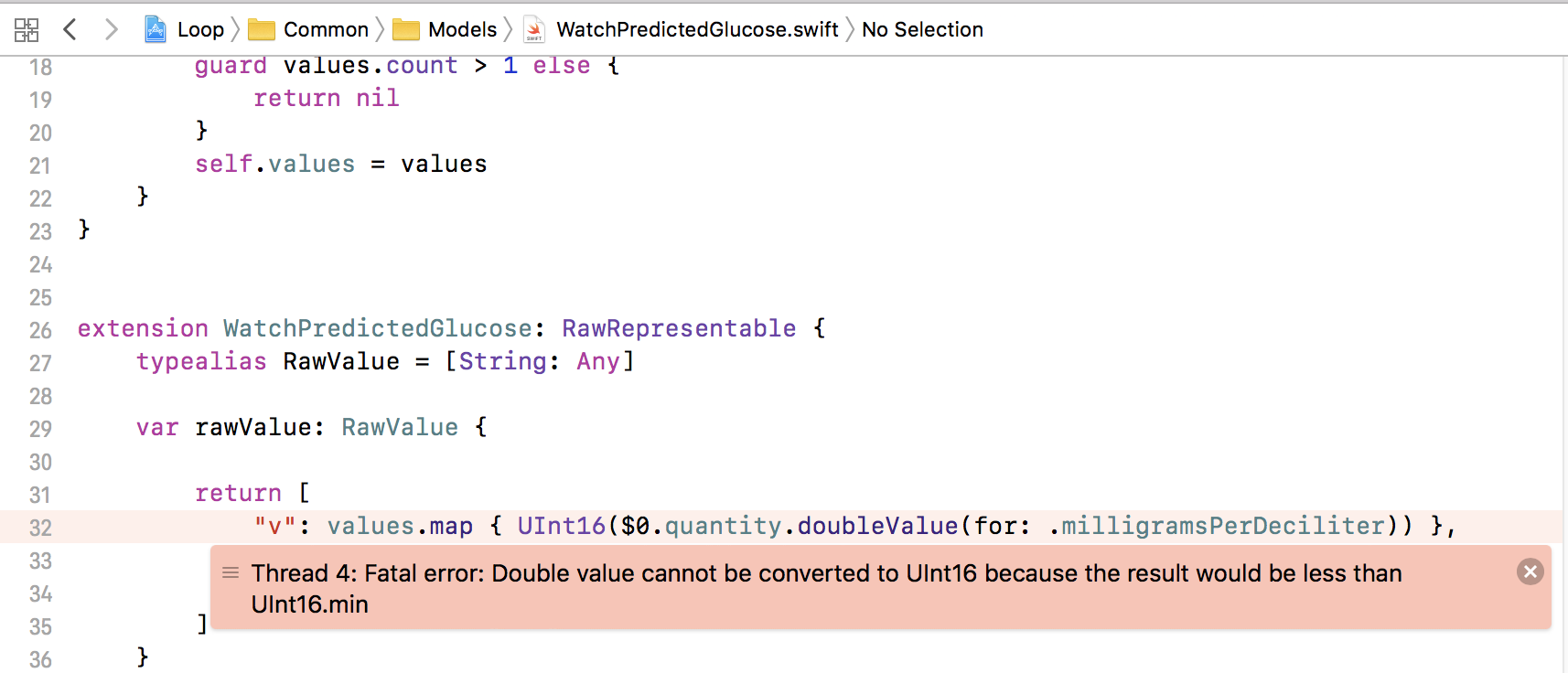Click the Thread 4 fatal error message
Screen dimensions: 1568x673
826,588
